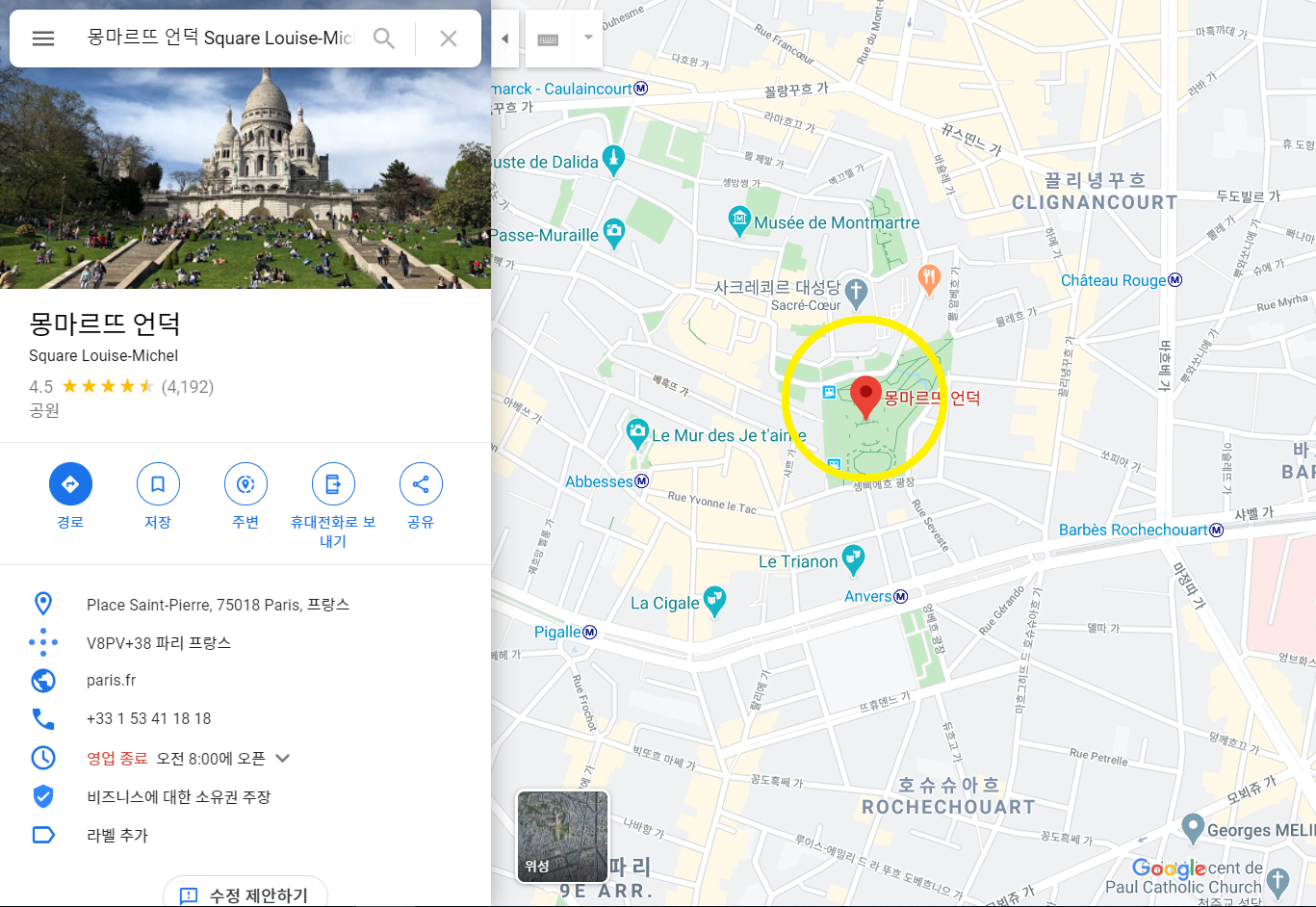Click the 주변 nearby button
This screenshot has height=907, width=1316.
[245, 484]
